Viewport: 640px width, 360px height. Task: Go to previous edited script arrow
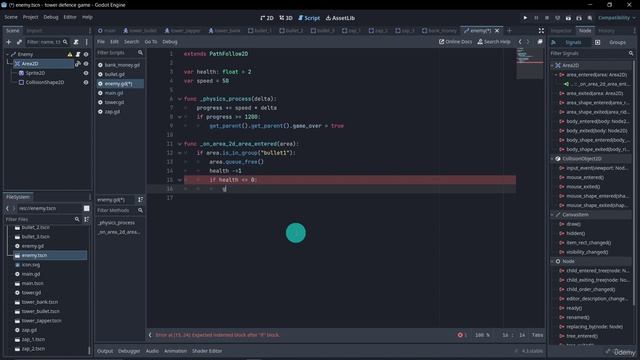pos(520,42)
